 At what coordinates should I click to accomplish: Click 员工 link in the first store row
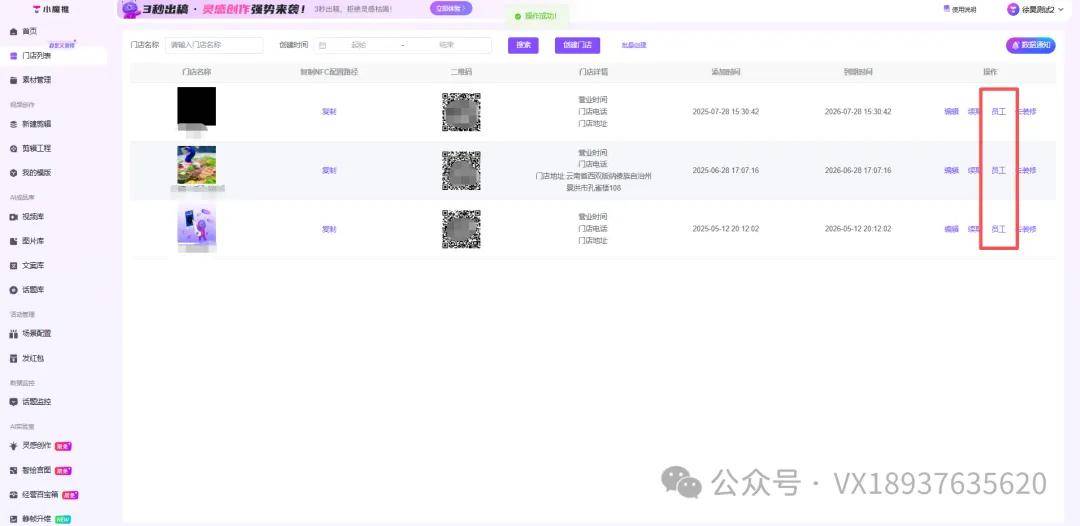tap(998, 112)
